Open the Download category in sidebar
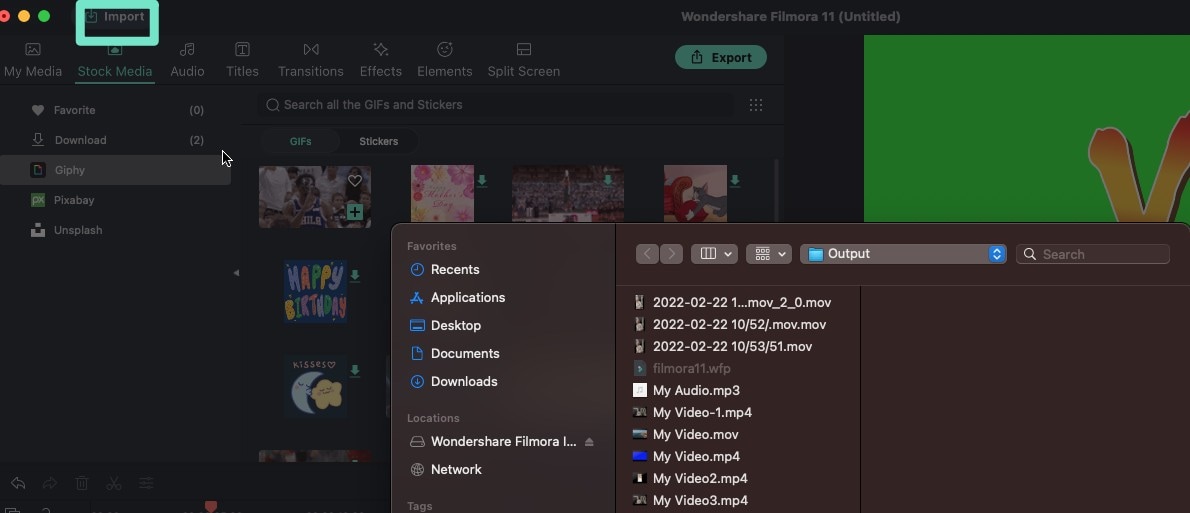 pos(116,140)
